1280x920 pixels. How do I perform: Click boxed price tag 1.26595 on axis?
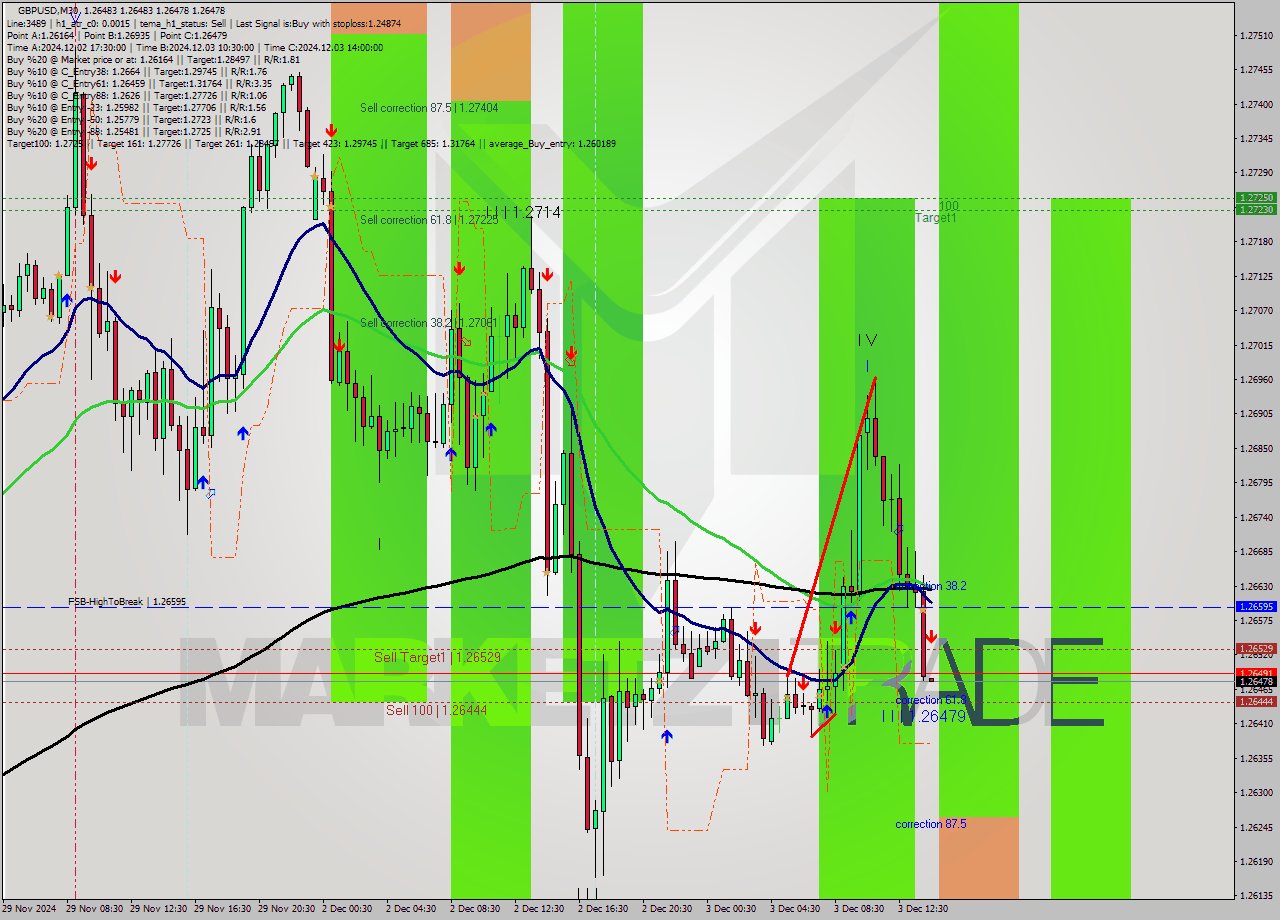coord(1255,607)
